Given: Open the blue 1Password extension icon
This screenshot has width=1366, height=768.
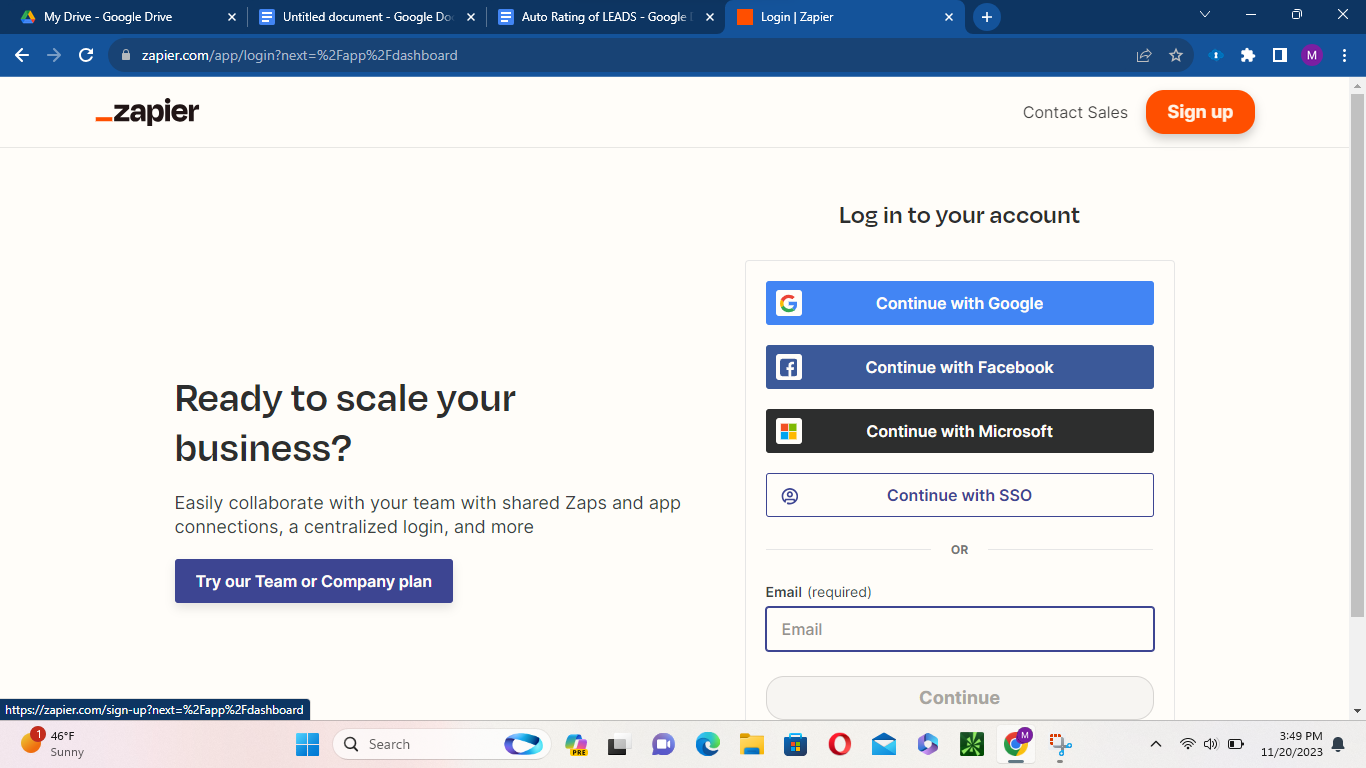Looking at the screenshot, I should point(1216,55).
